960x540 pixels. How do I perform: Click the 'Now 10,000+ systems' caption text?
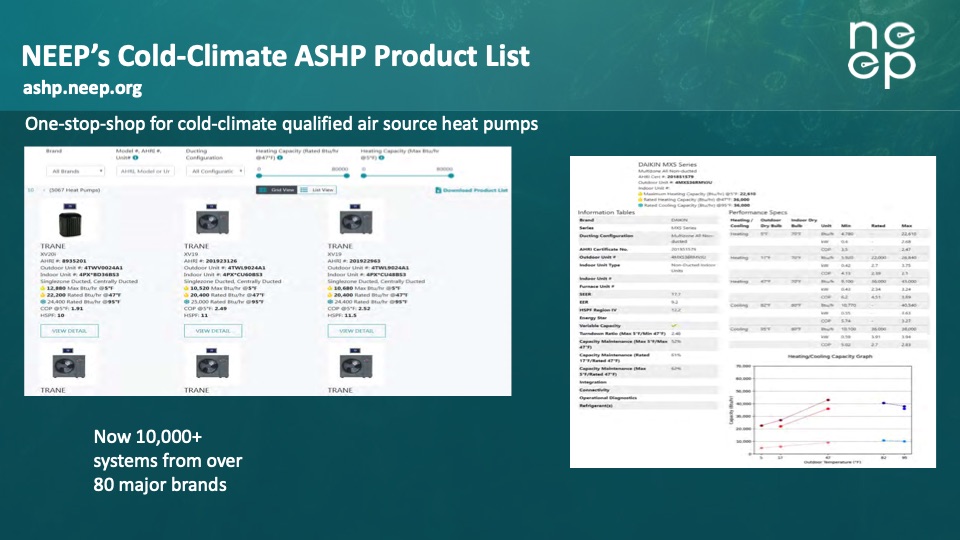[x=168, y=460]
